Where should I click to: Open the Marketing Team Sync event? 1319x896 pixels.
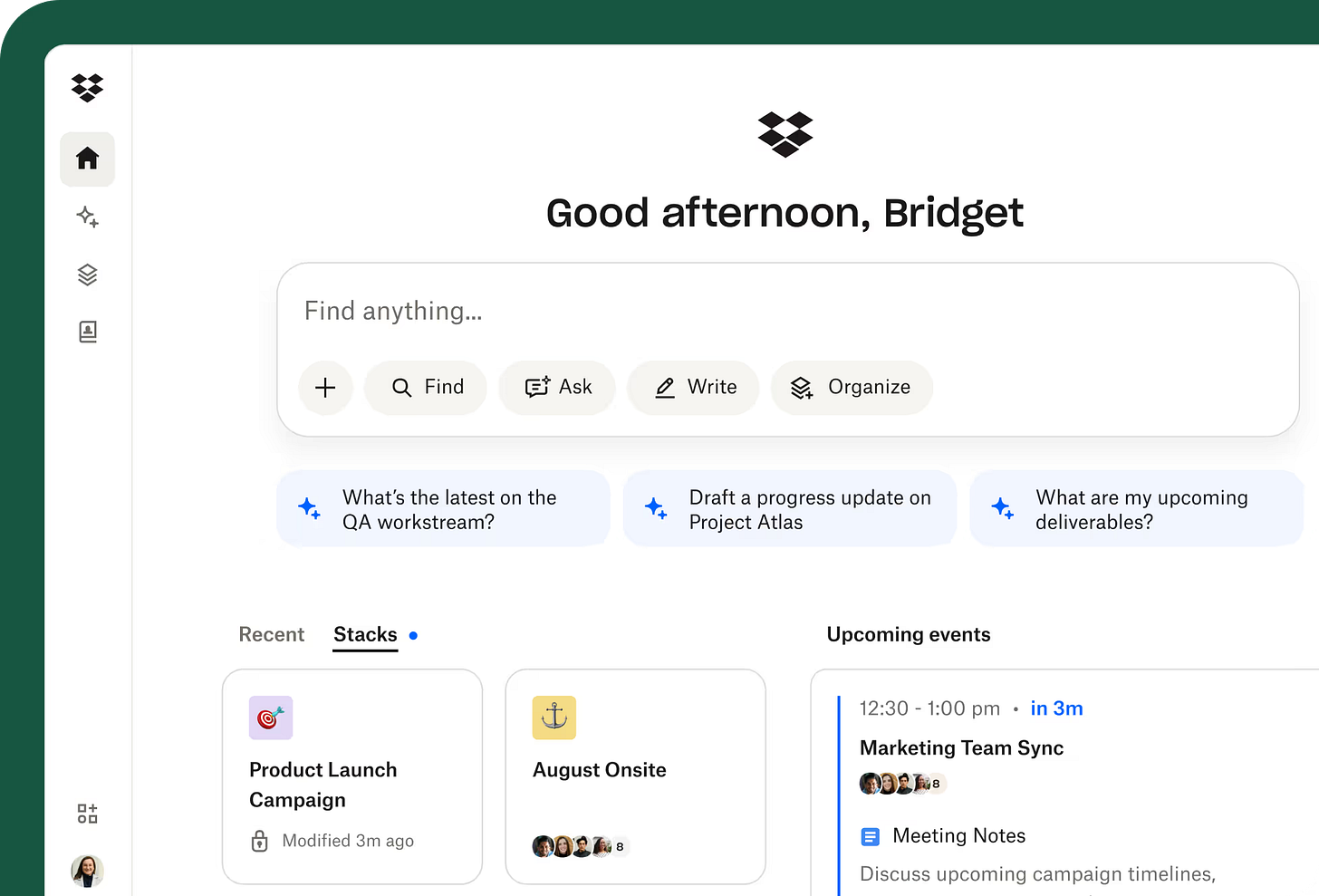tap(961, 748)
